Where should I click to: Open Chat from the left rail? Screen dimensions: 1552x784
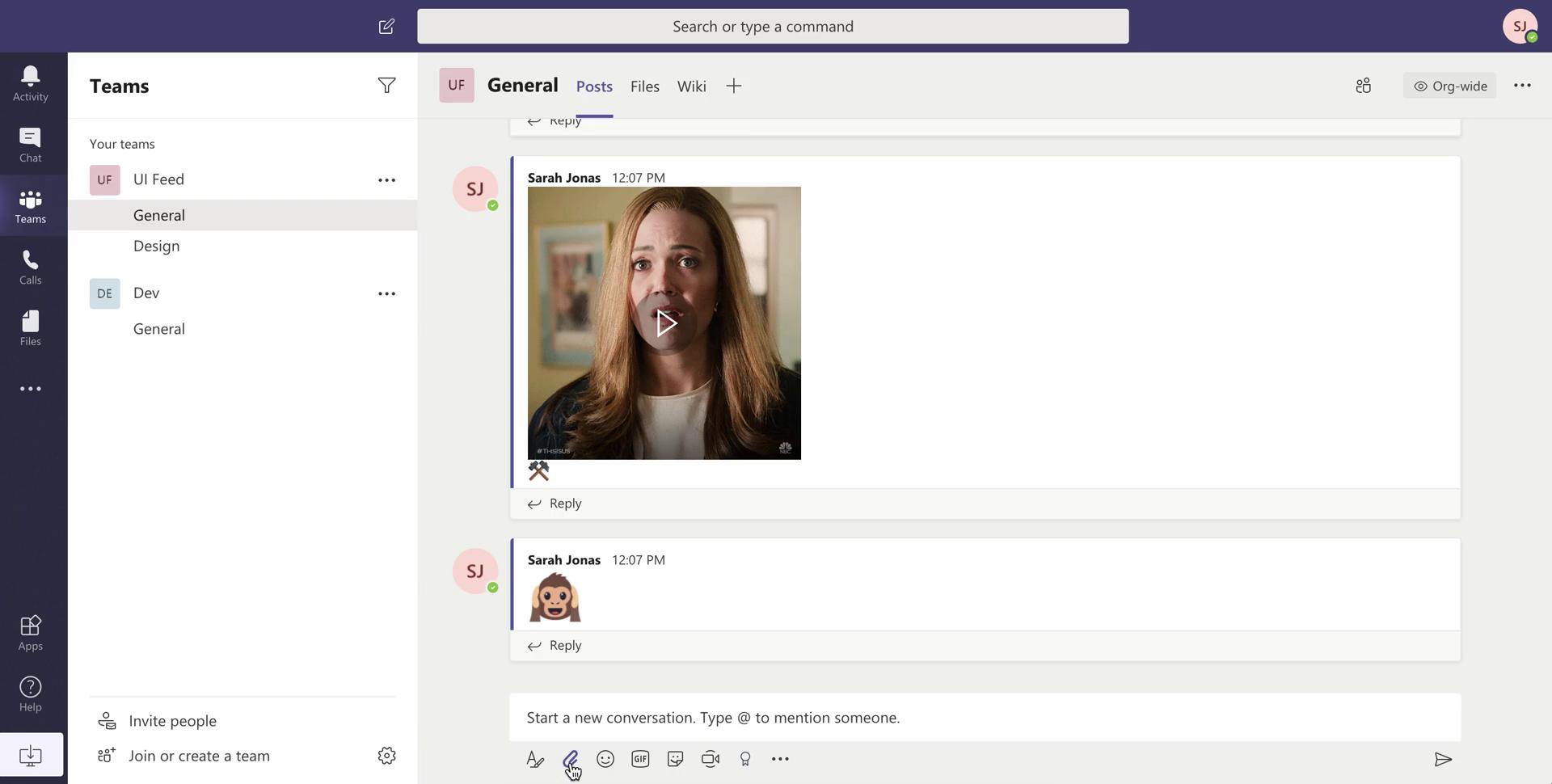click(31, 145)
